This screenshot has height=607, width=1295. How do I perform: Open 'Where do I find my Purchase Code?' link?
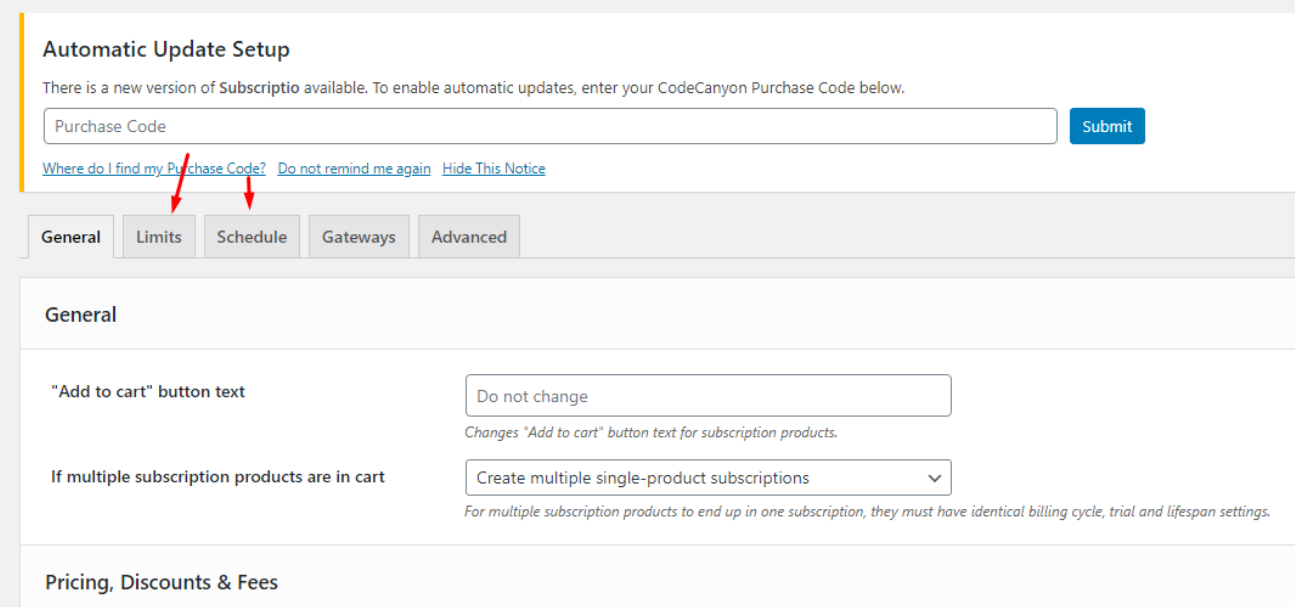tap(154, 169)
